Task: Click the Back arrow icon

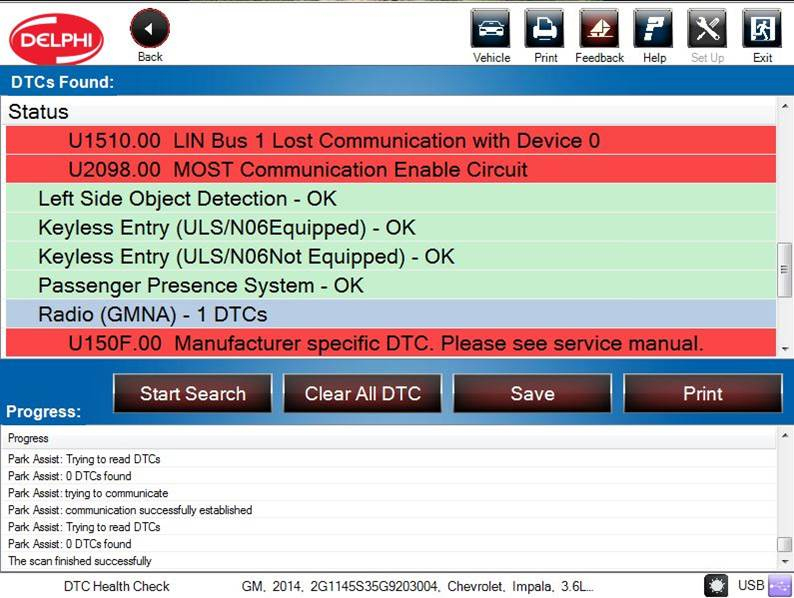Action: [150, 29]
